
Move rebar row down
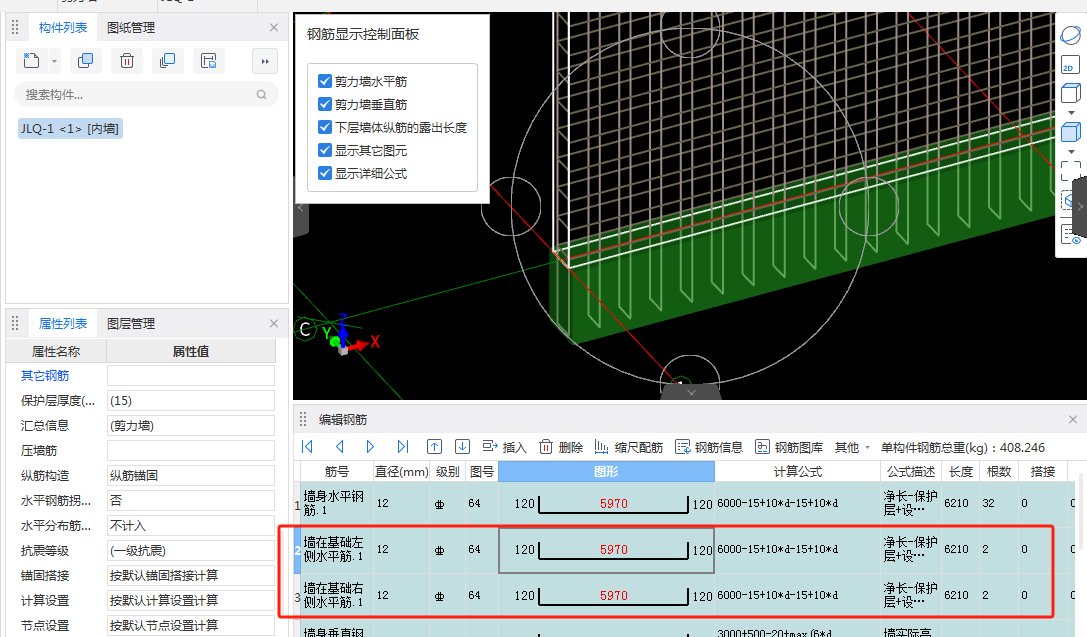click(x=462, y=447)
